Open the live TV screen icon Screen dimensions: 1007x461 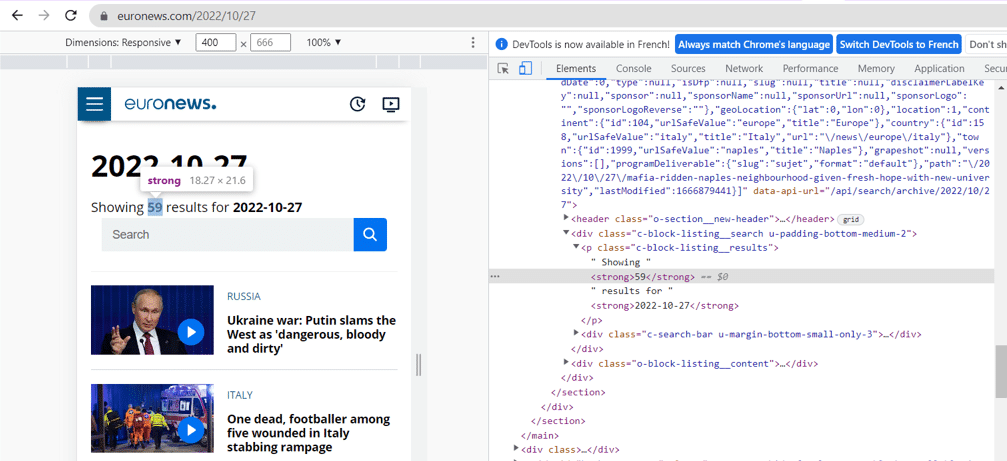pos(391,104)
